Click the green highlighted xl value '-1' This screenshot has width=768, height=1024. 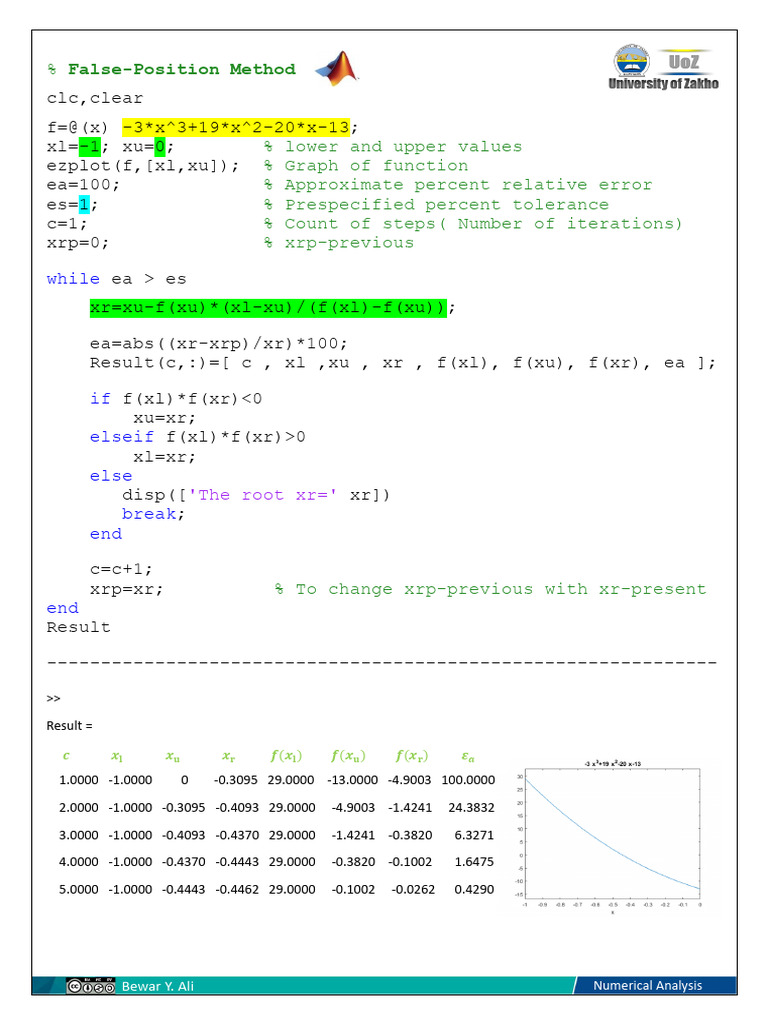coord(89,146)
